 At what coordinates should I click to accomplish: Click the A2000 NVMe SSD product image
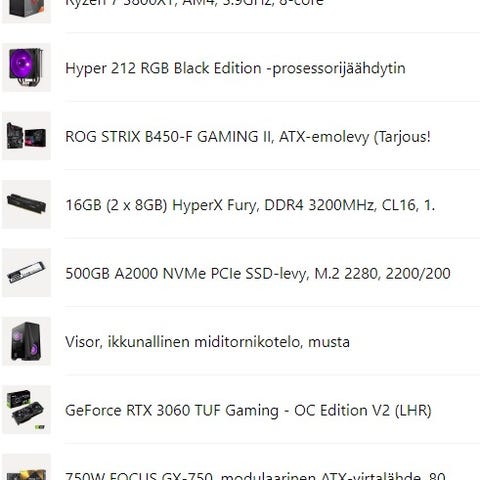(26, 273)
